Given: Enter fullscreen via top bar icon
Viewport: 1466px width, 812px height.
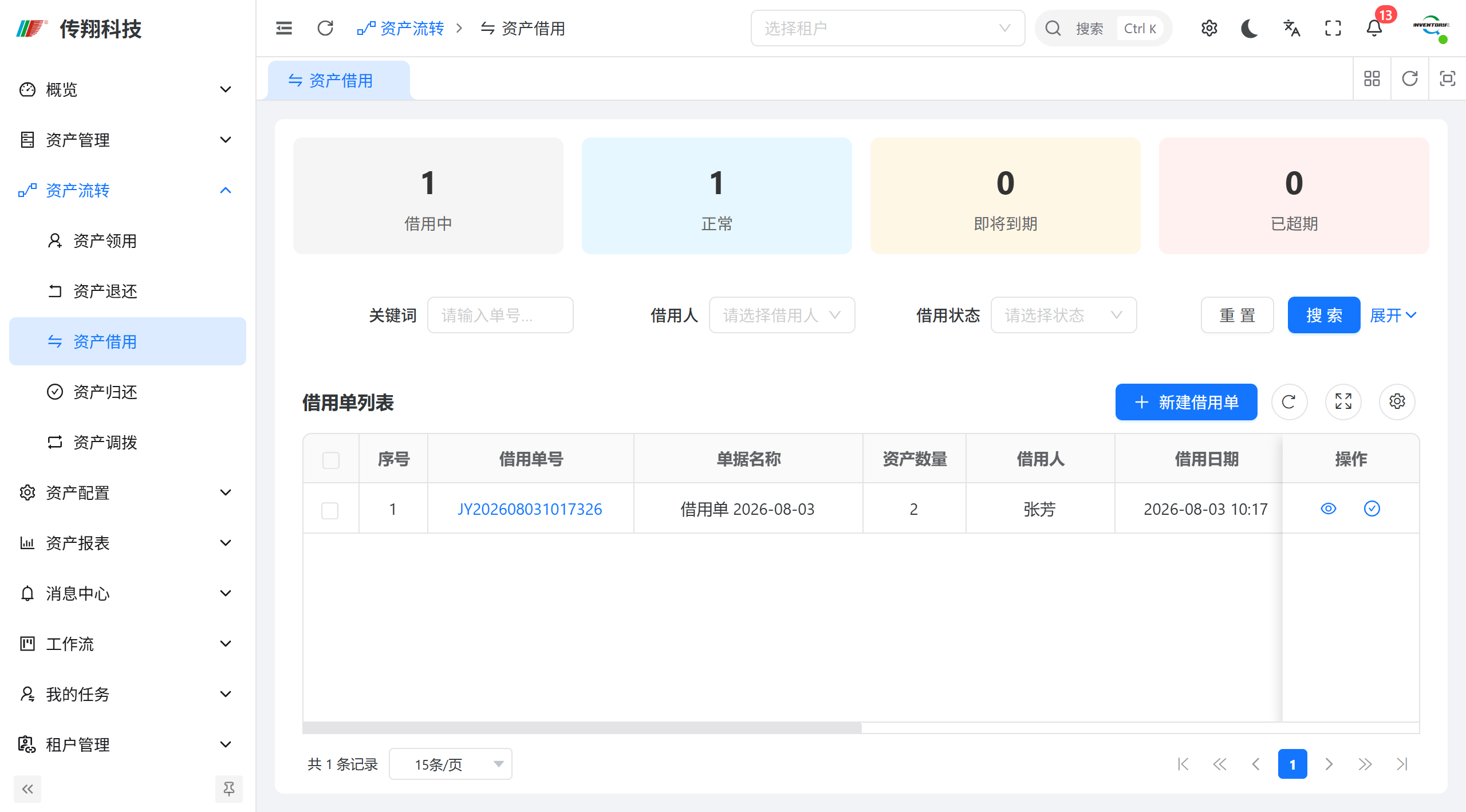Looking at the screenshot, I should point(1333,28).
